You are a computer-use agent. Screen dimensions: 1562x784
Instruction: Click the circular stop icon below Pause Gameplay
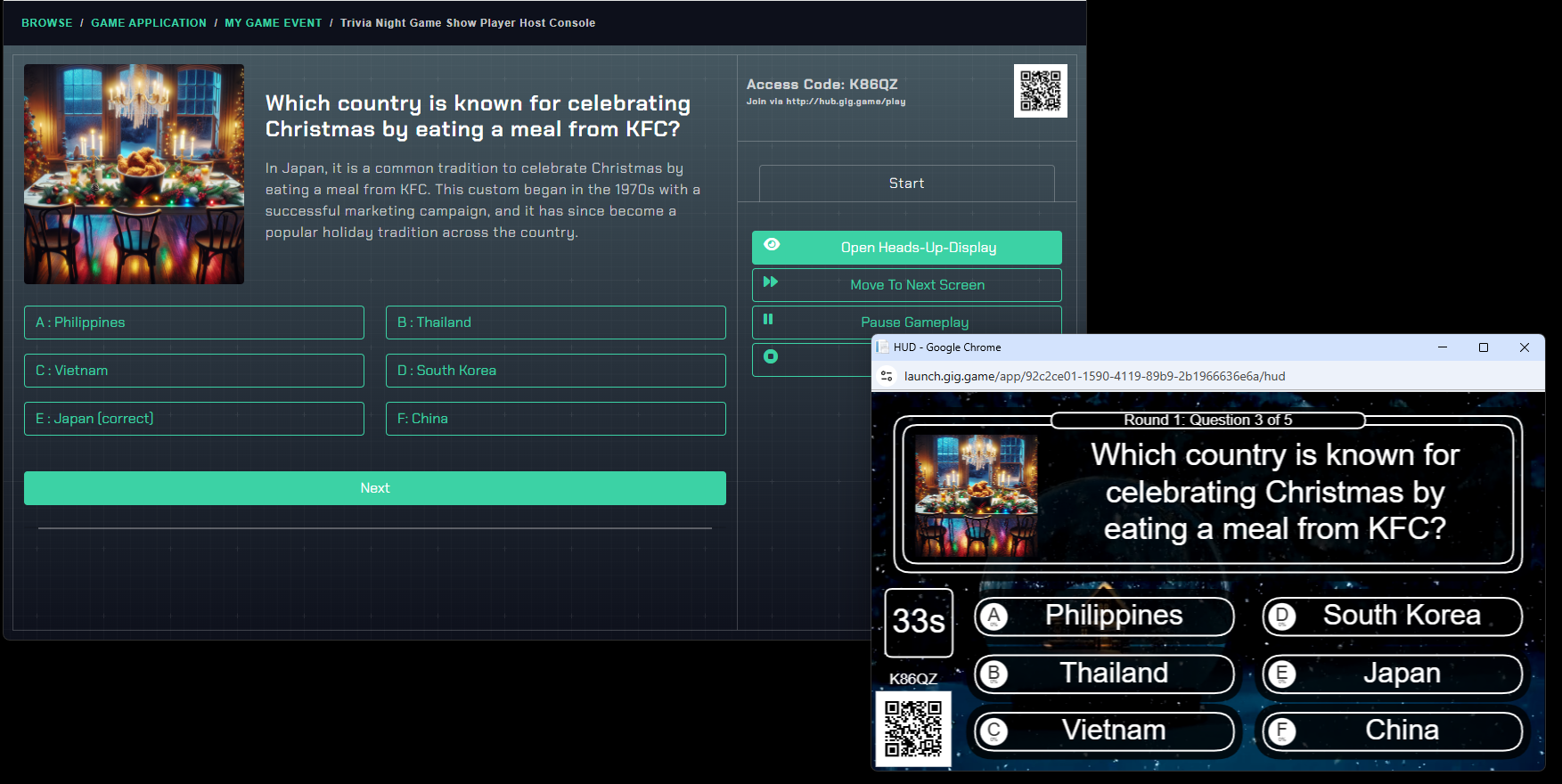pyautogui.click(x=771, y=357)
